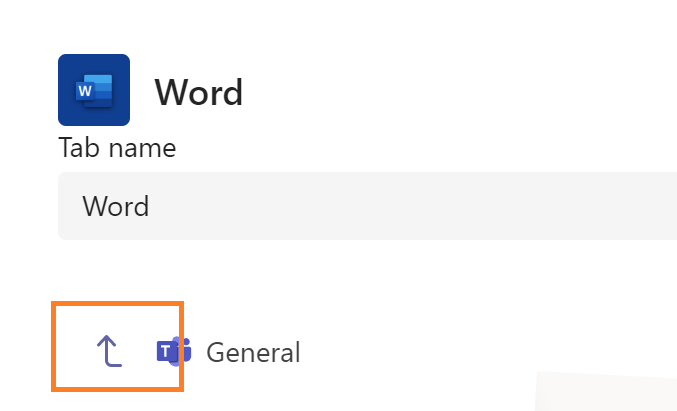Go up one folder level using the arrow
The width and height of the screenshot is (677, 411).
(x=108, y=350)
